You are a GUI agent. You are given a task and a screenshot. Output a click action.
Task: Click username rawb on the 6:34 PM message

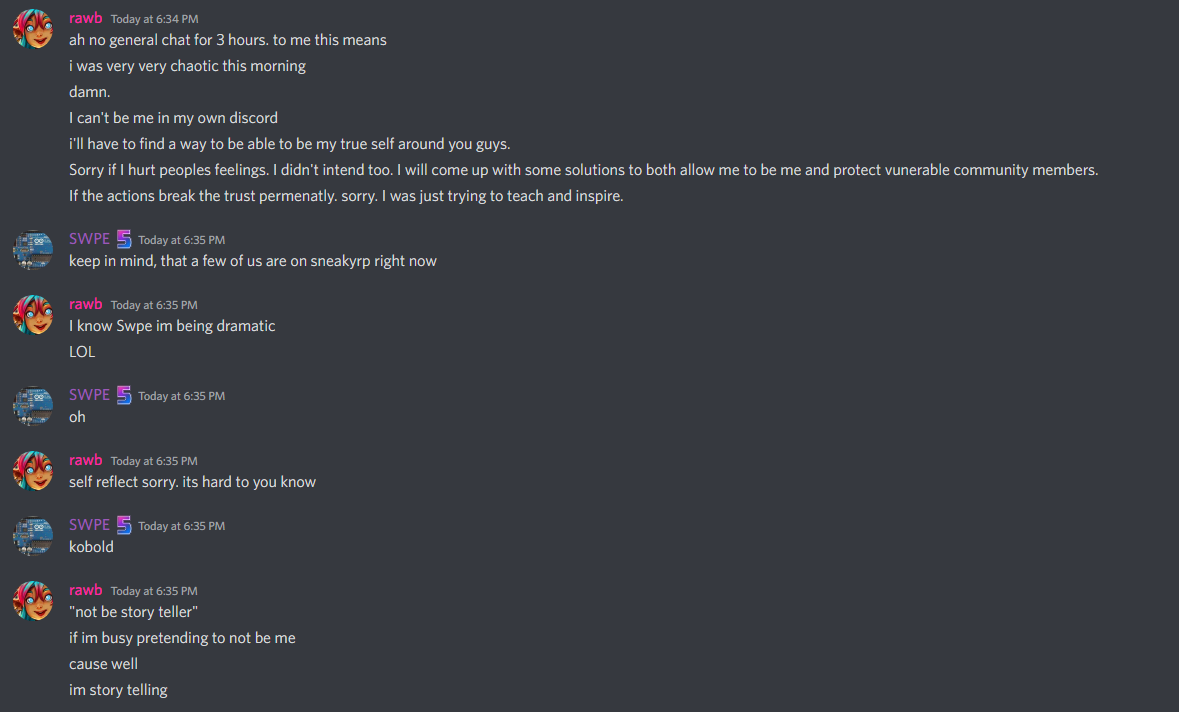point(86,18)
